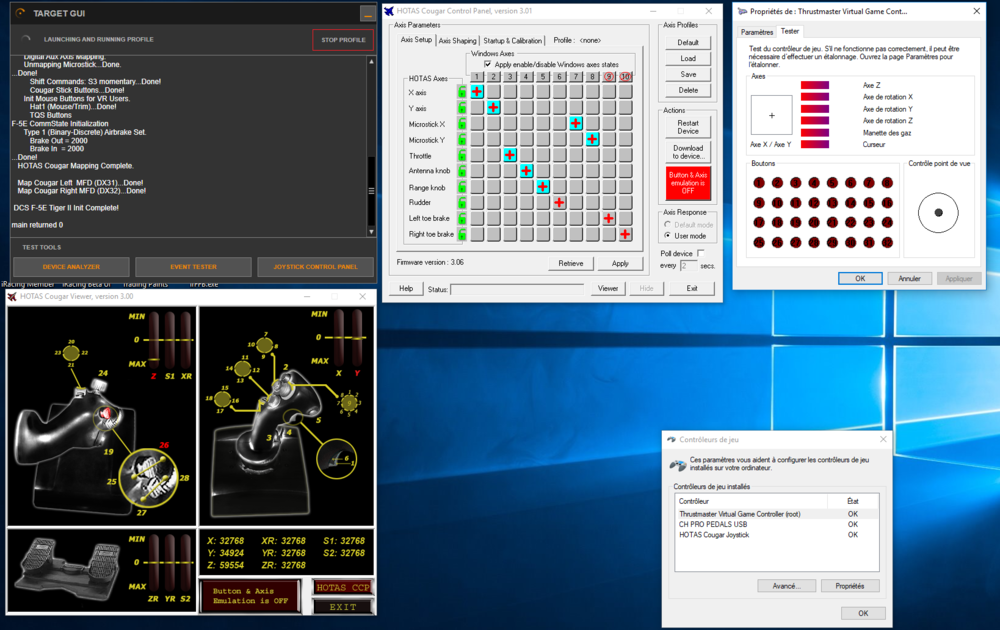Click the poll interval seconds field

[688, 265]
